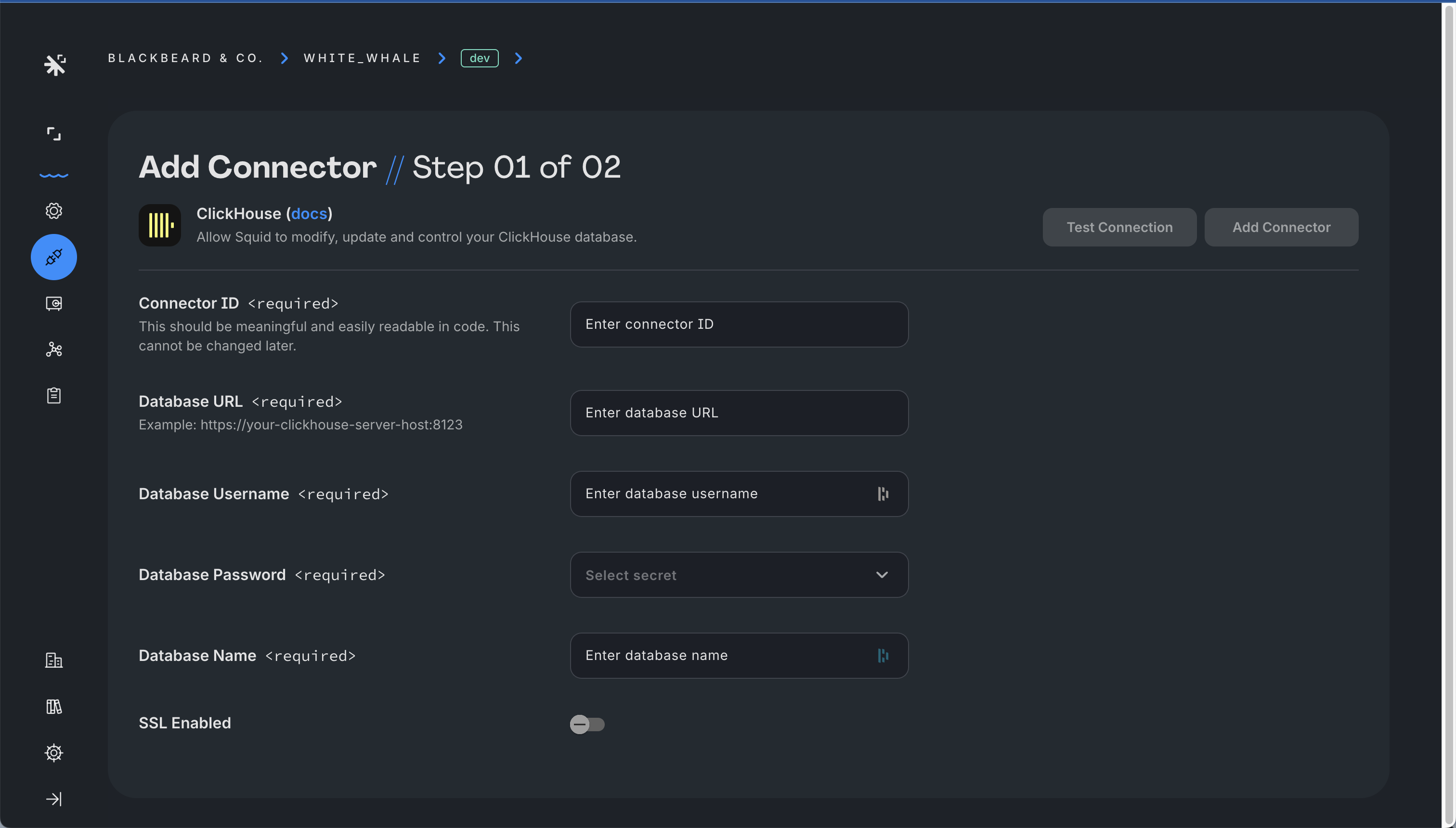
Task: Click the wave separator icon in sidebar
Action: 53,175
